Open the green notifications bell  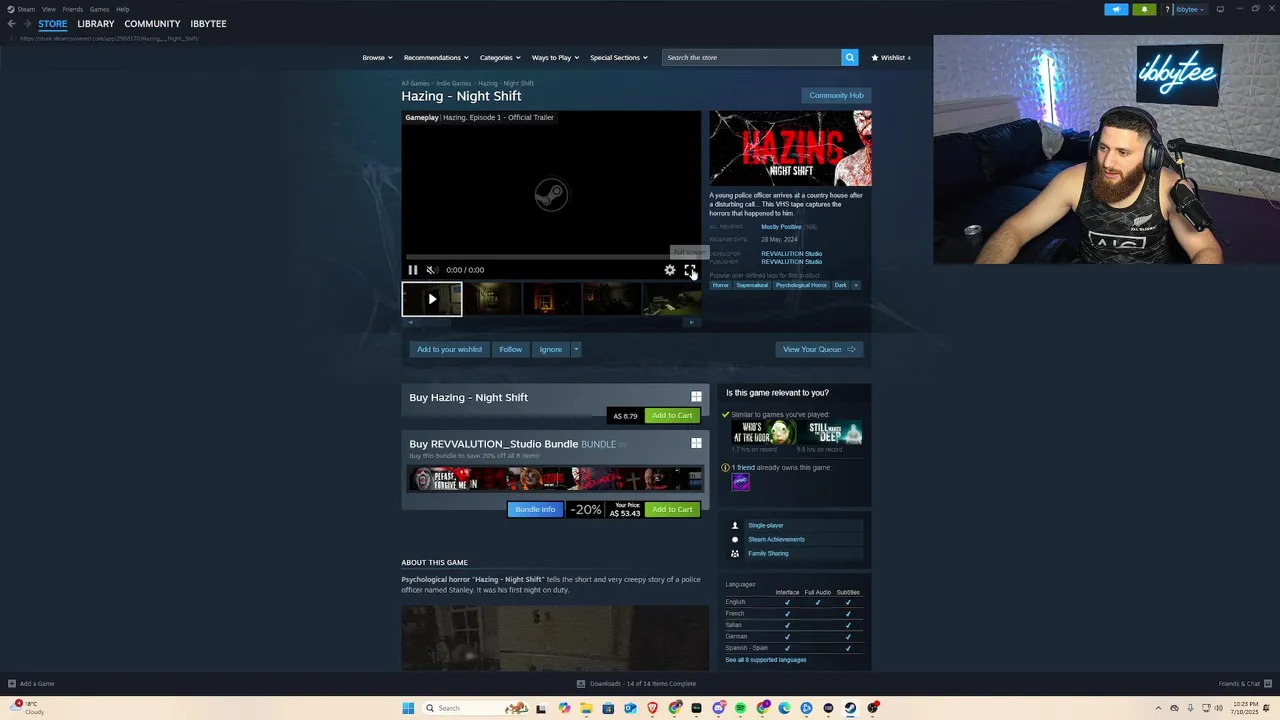pyautogui.click(x=1145, y=9)
